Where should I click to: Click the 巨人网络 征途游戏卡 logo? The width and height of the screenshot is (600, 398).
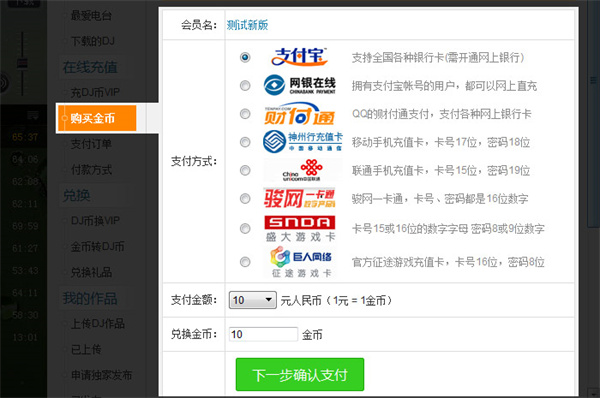tap(300, 262)
